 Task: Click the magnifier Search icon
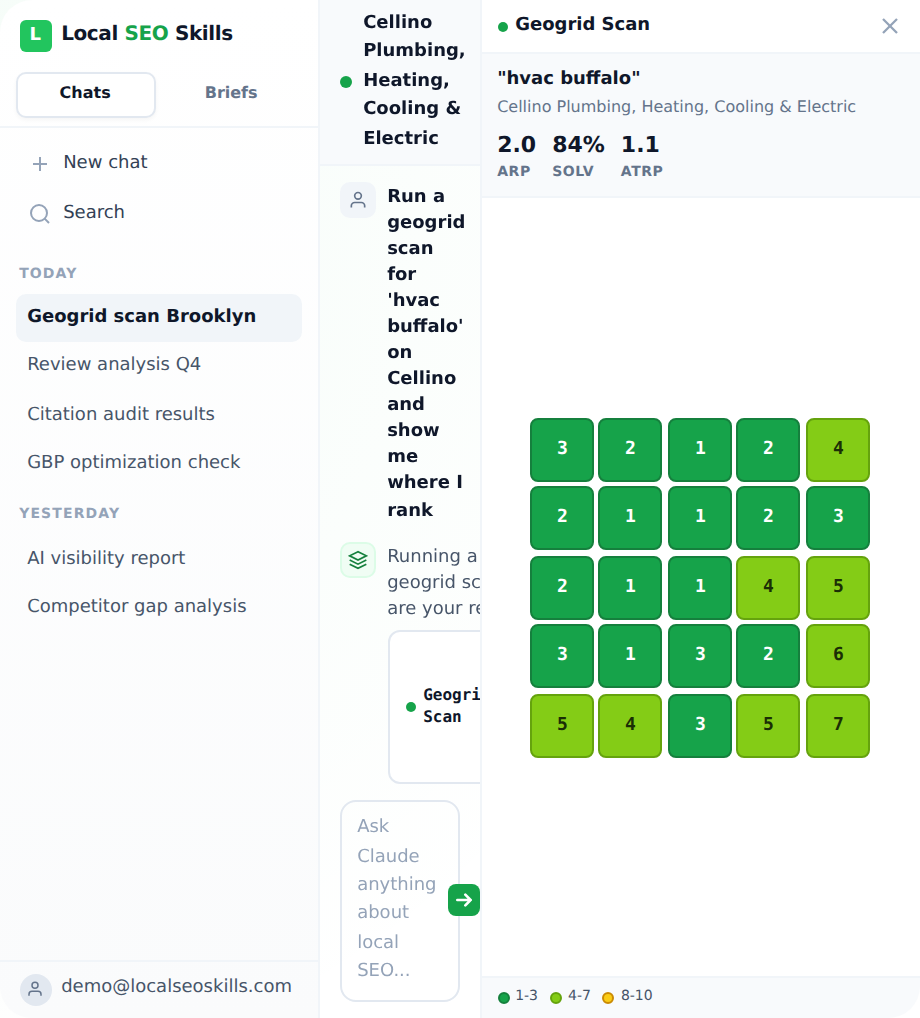click(x=40, y=213)
